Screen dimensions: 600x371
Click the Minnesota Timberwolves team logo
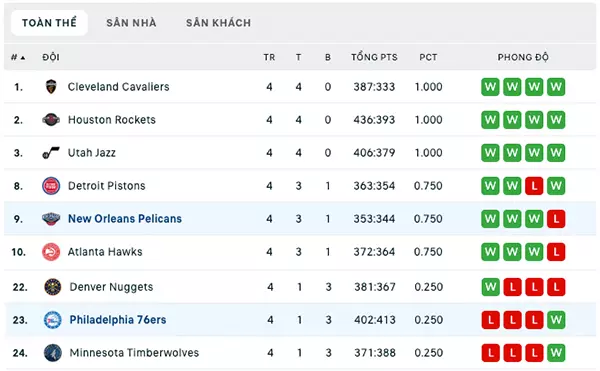pyautogui.click(x=52, y=353)
